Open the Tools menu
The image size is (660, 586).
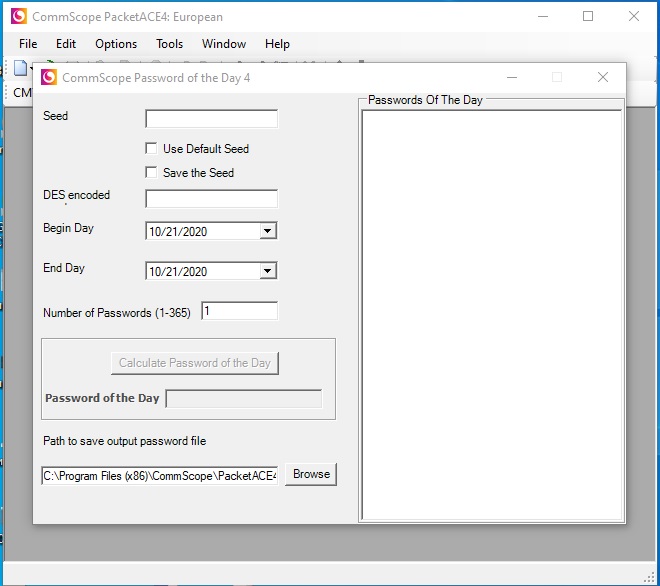(169, 44)
